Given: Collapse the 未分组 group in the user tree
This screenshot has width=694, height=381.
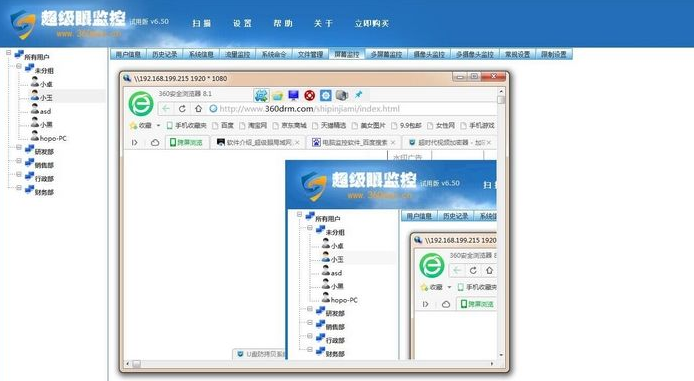Looking at the screenshot, I should point(19,66).
